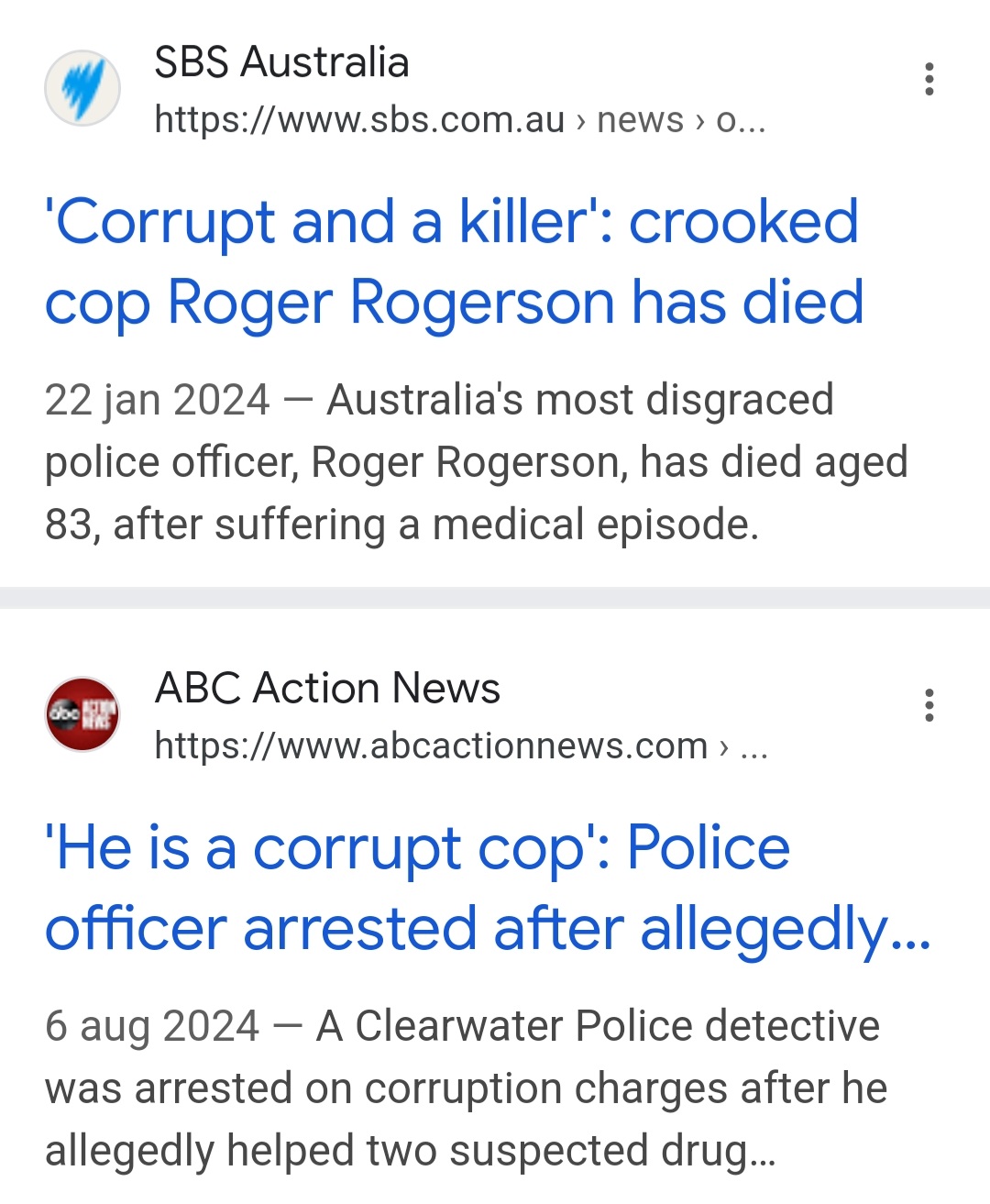Click the Roger Rogerson snippet description
The width and height of the screenshot is (990, 1204).
(476, 462)
